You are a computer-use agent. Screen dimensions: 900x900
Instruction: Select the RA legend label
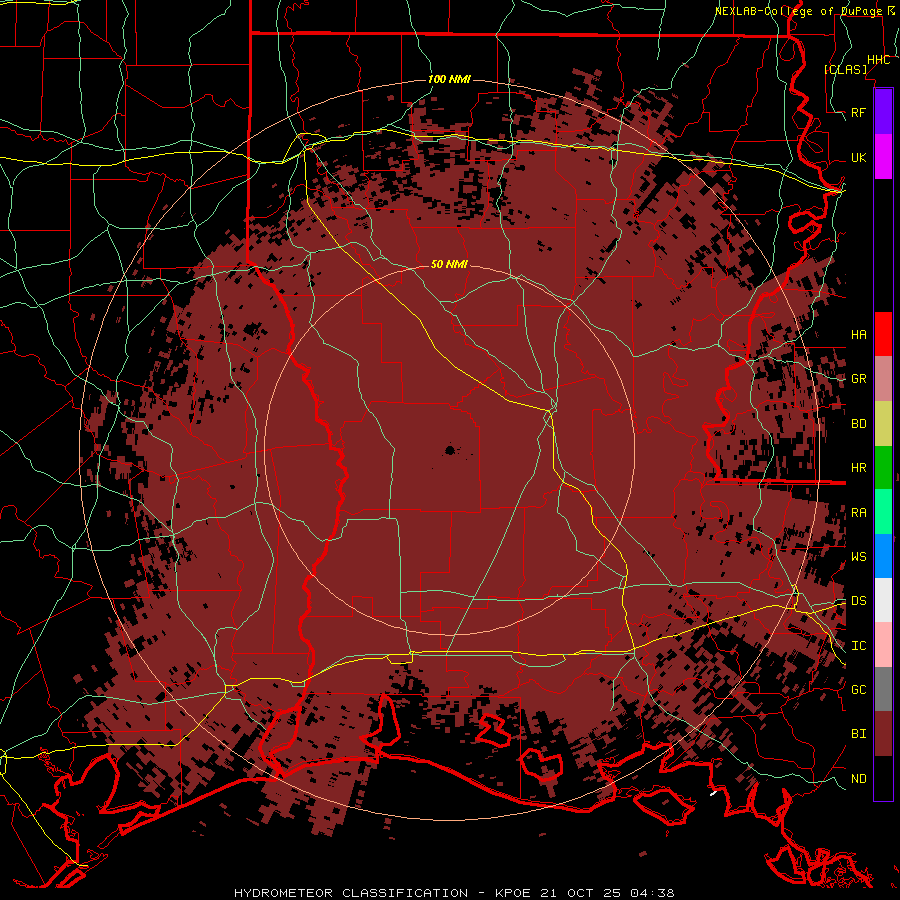point(859,513)
